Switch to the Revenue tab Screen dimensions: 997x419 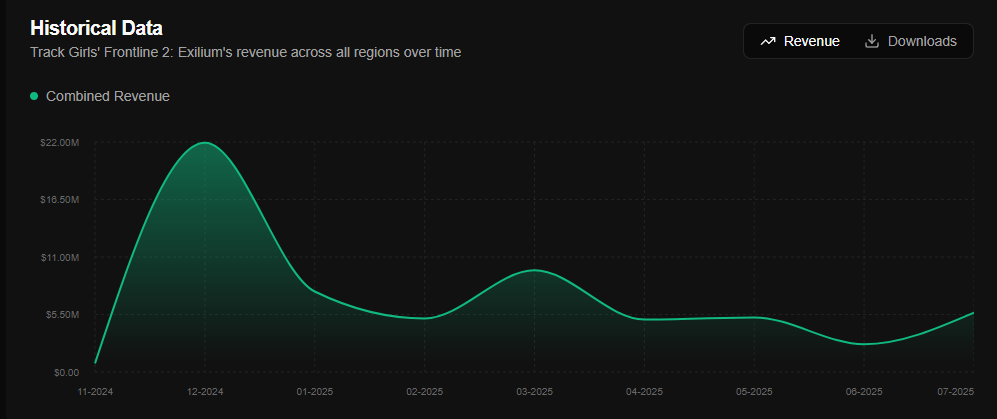coord(800,41)
